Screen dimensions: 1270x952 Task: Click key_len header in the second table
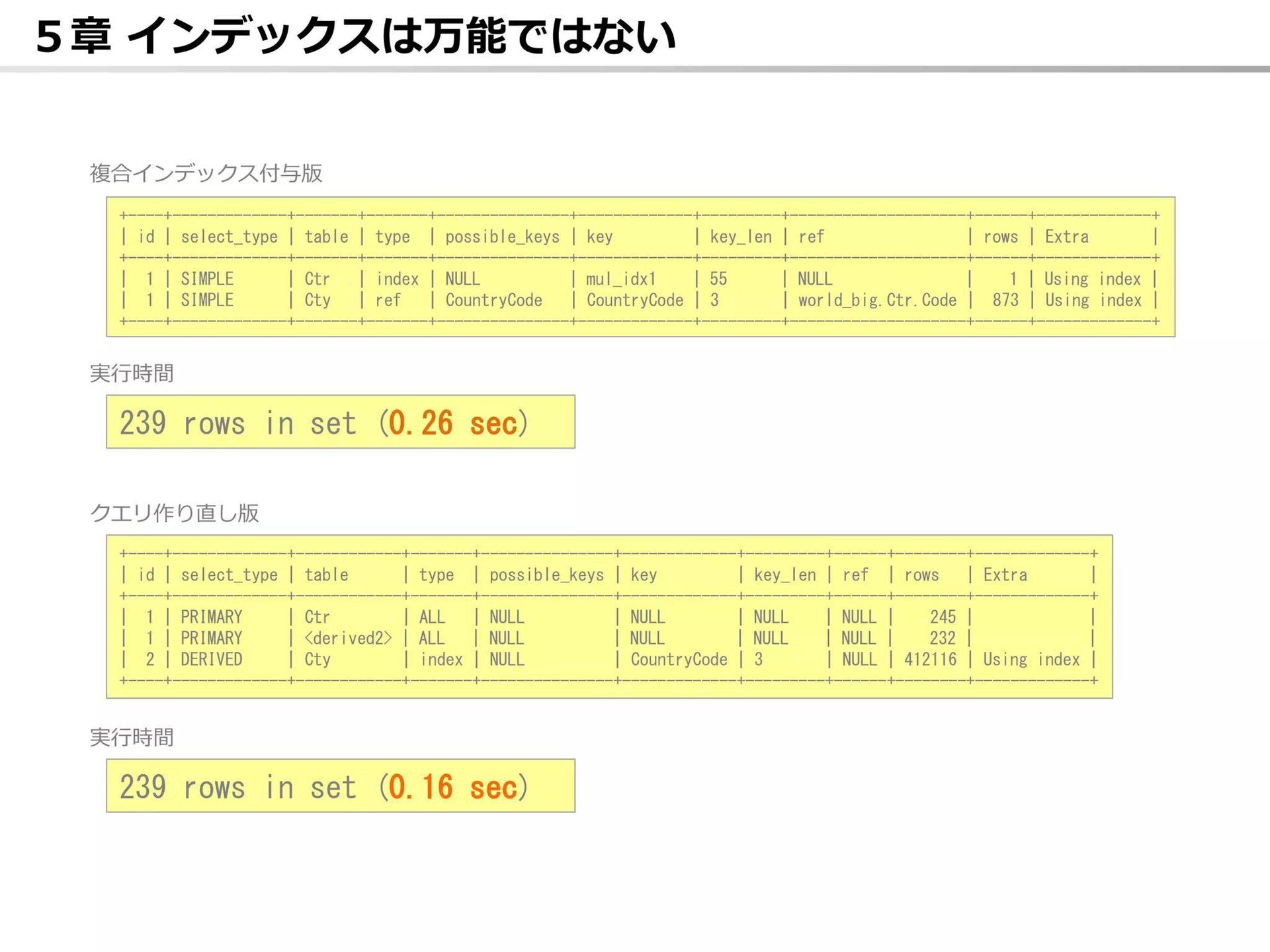click(784, 575)
